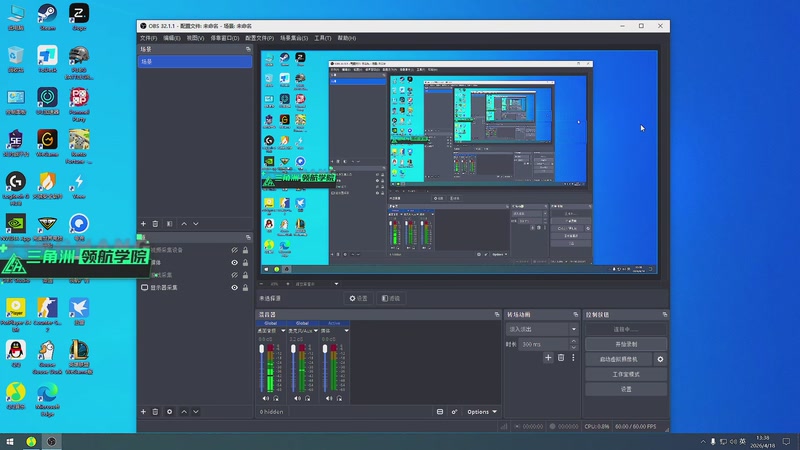This screenshot has height=450, width=800.
Task: Move scene up with arrow icon
Action: pos(184,223)
